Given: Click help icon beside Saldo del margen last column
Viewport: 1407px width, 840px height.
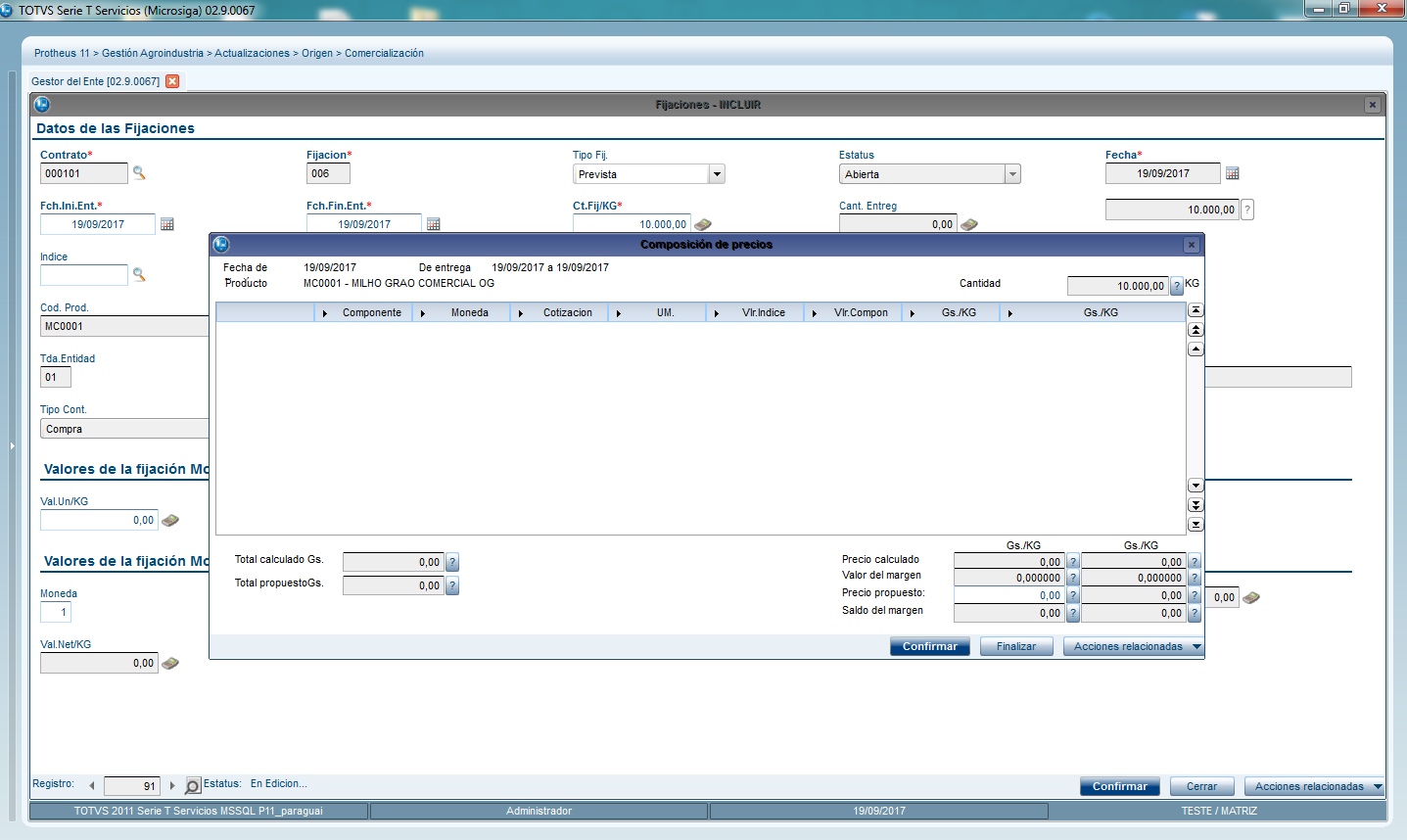Looking at the screenshot, I should 1195,613.
